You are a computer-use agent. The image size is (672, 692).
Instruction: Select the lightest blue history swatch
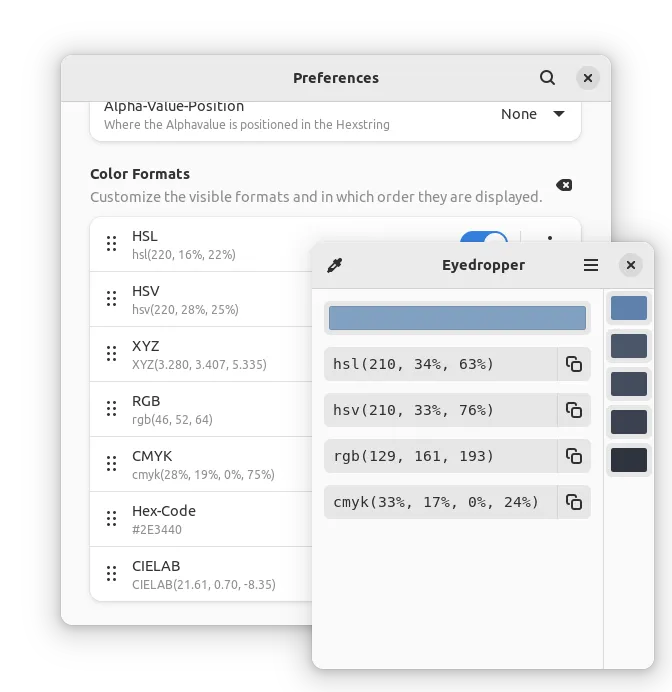(x=629, y=308)
